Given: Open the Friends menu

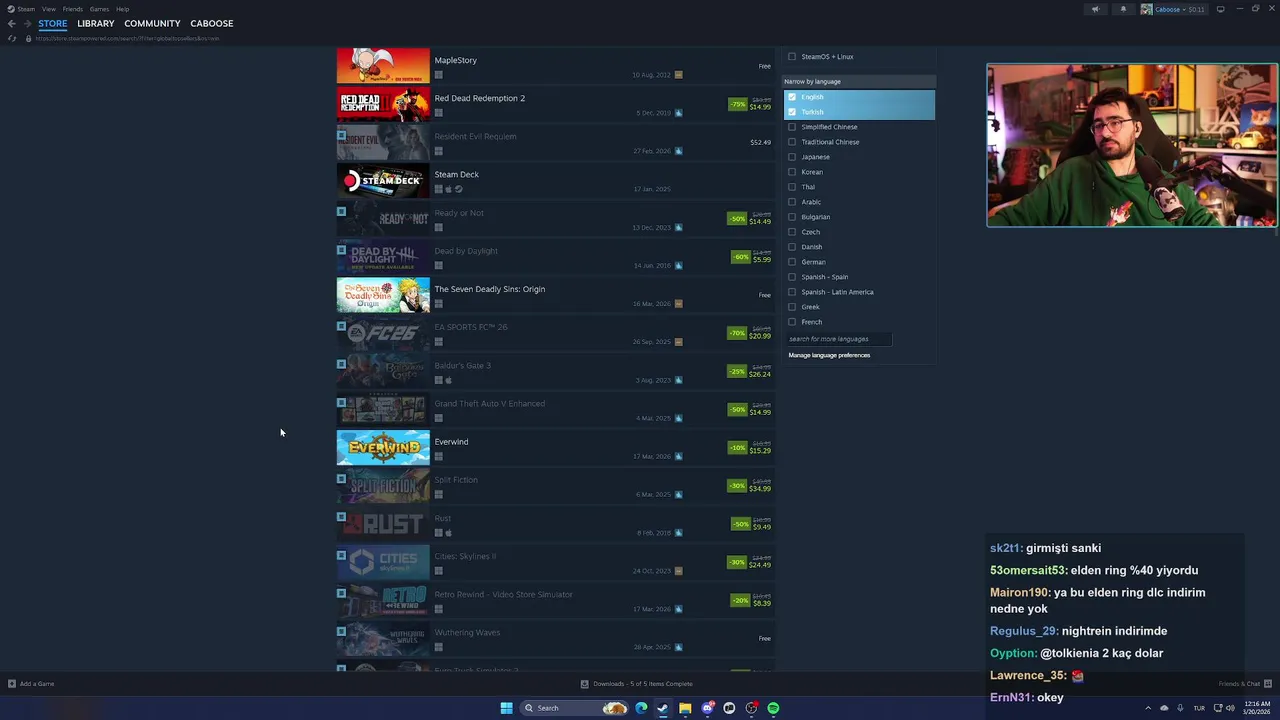Looking at the screenshot, I should click(x=73, y=9).
